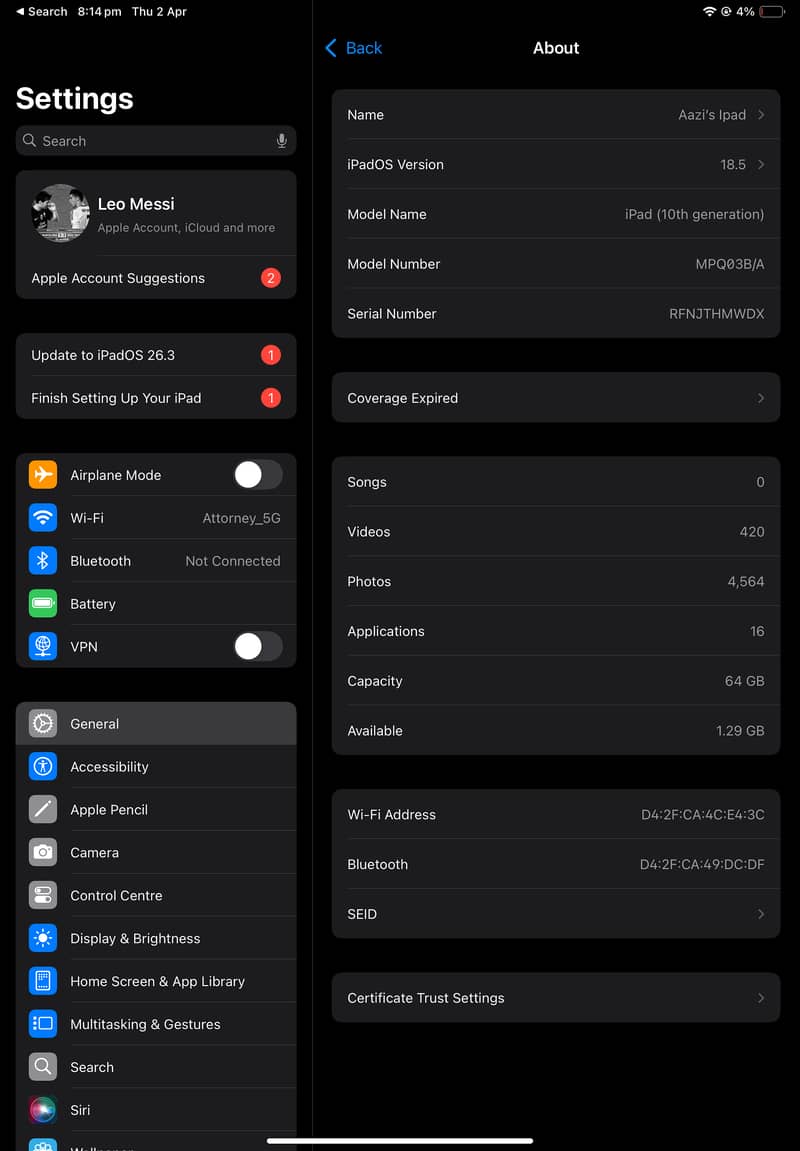Open Siri settings via its colorful icon
The width and height of the screenshot is (800, 1151).
pos(42,1109)
